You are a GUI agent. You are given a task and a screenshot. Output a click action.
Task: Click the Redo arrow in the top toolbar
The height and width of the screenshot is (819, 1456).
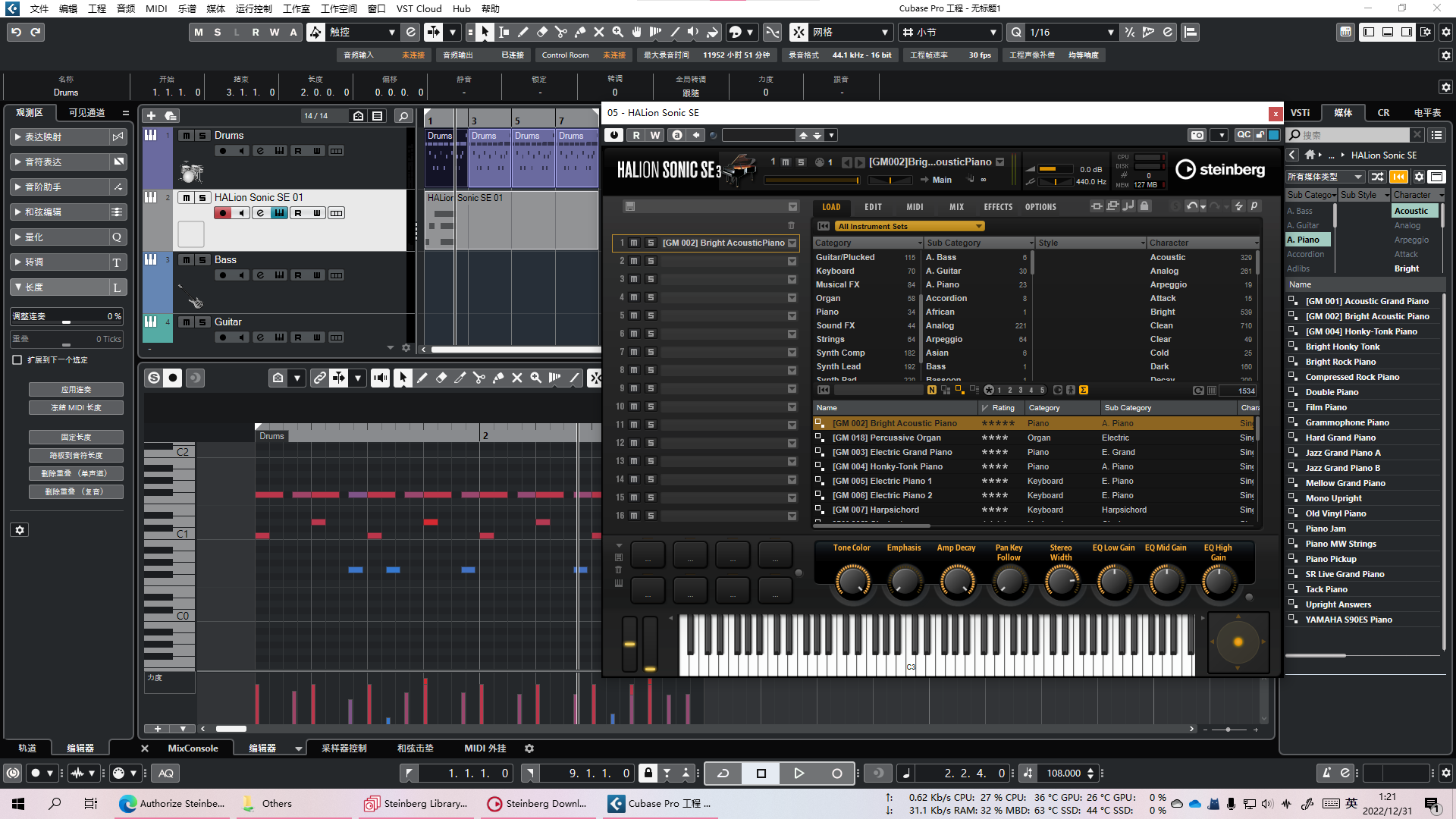[35, 32]
